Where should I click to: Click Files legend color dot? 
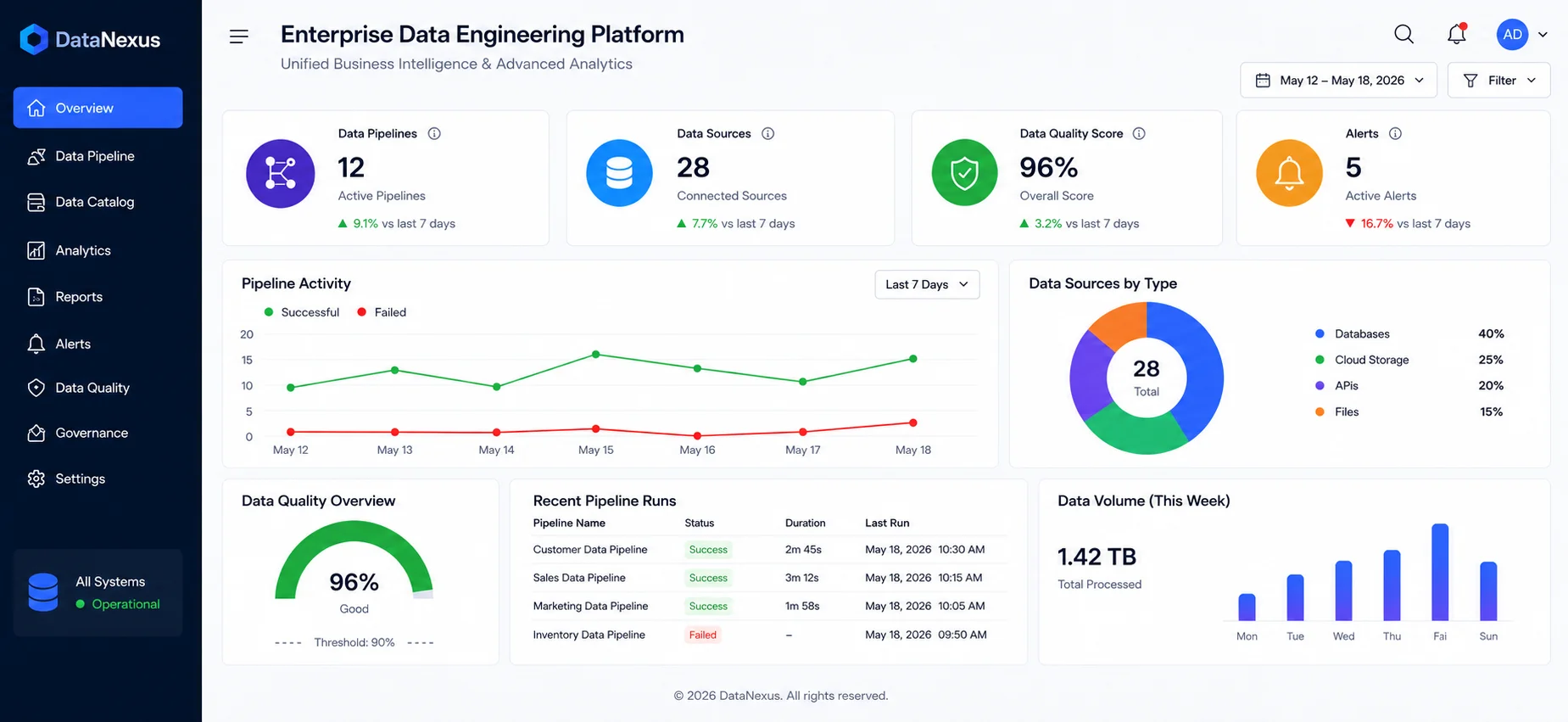click(1320, 411)
